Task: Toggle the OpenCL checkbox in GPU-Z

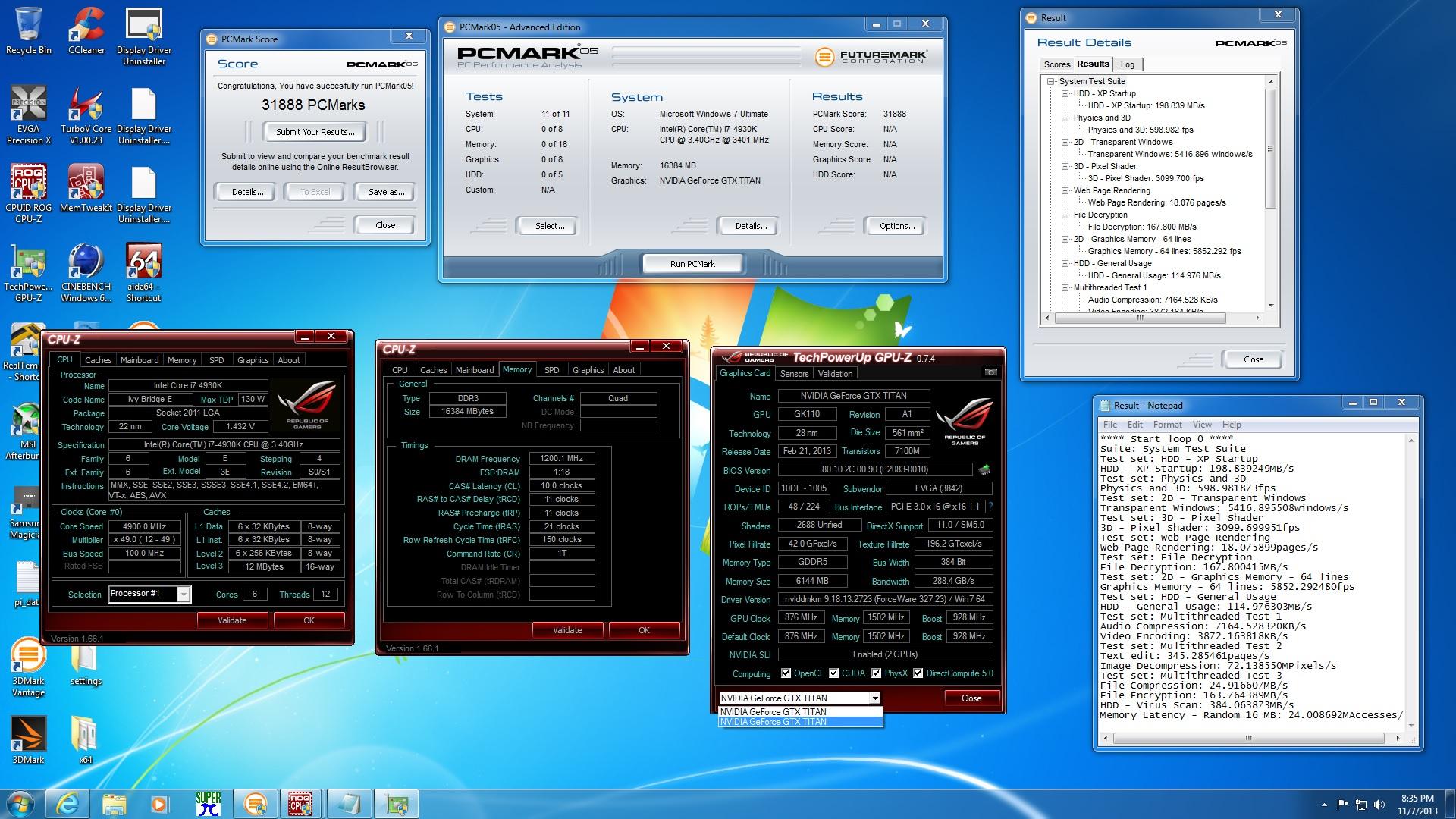Action: pyautogui.click(x=786, y=673)
